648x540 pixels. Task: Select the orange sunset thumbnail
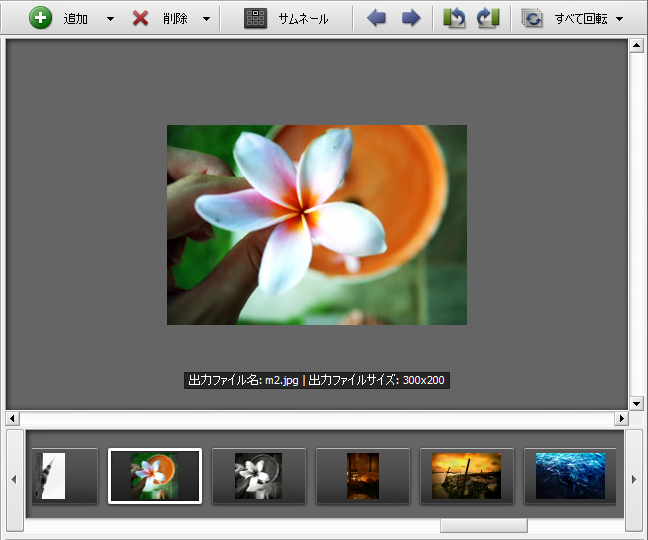[x=466, y=476]
